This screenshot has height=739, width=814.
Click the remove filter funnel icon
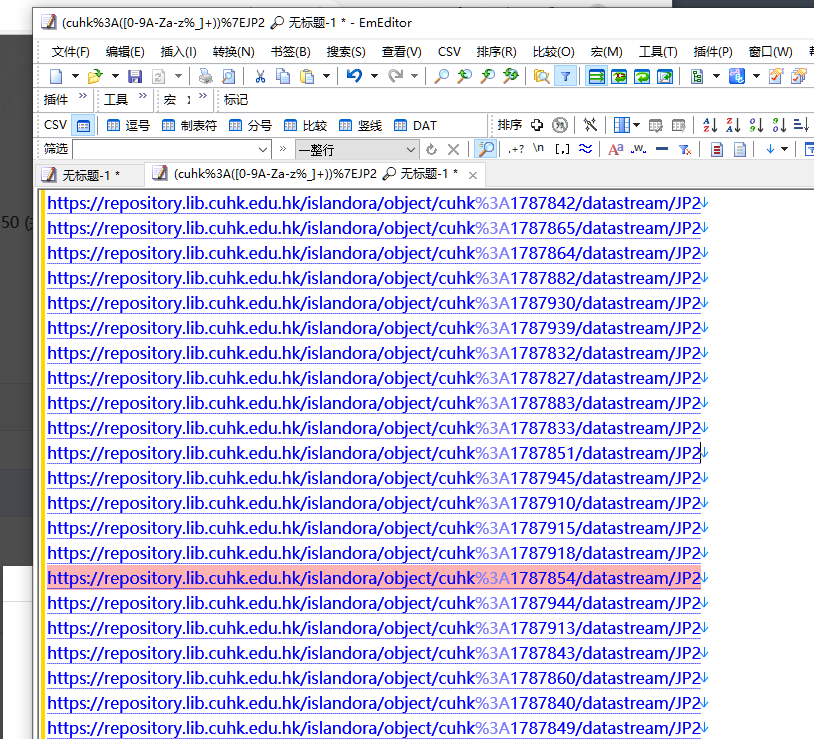685,150
